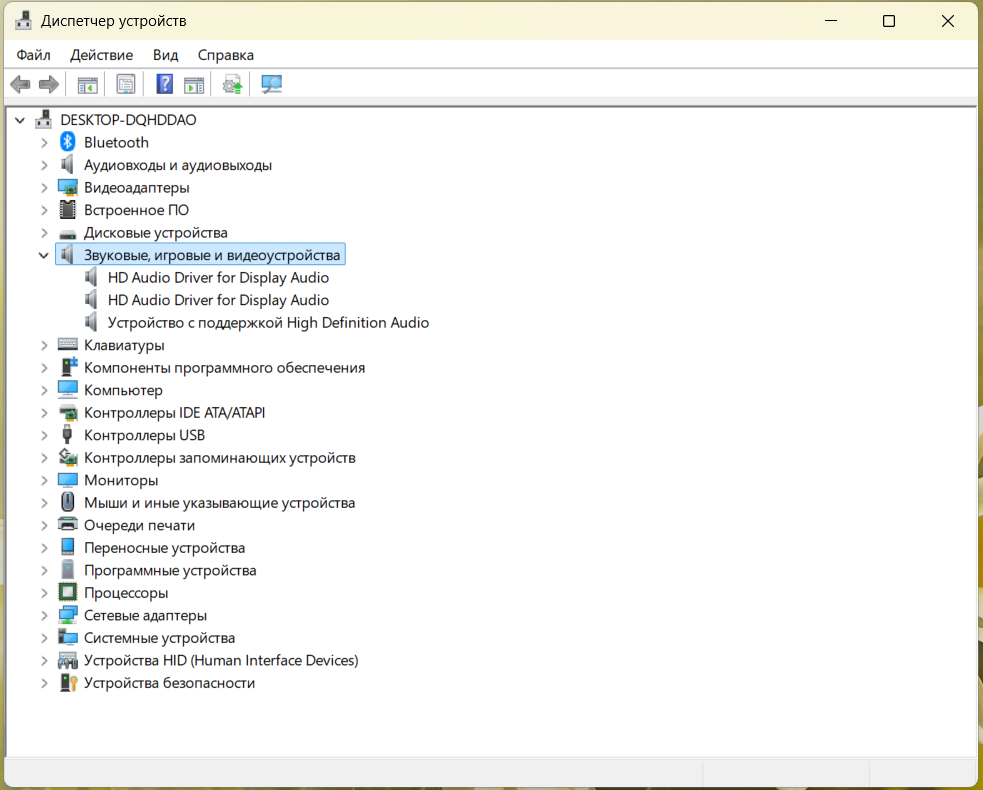The width and height of the screenshot is (983, 790).
Task: Expand the Системные устройства category
Action: point(44,638)
